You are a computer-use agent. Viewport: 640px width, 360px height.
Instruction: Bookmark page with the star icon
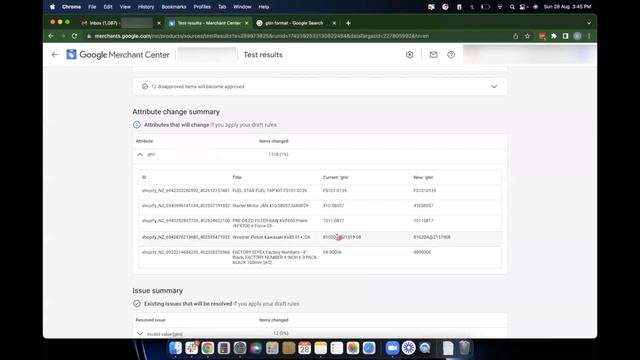point(527,36)
